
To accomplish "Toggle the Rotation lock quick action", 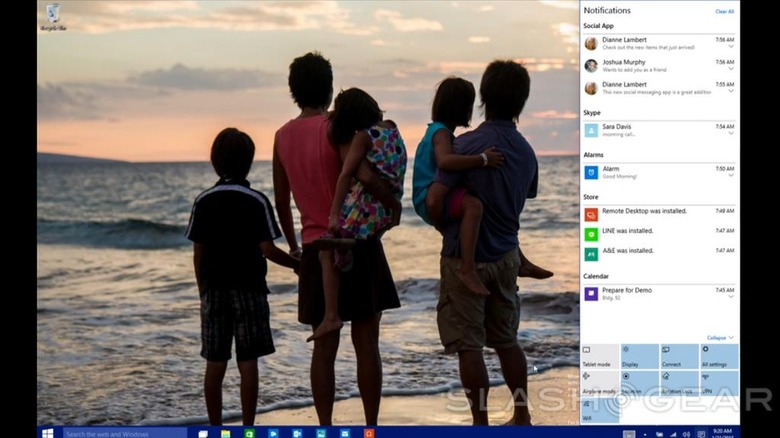I will point(680,383).
